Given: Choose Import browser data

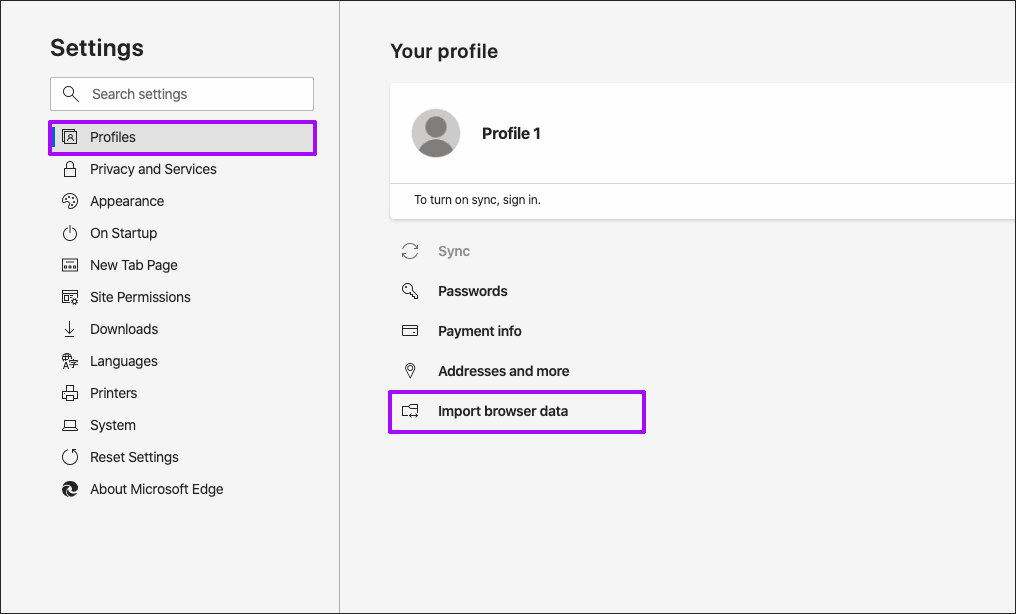Looking at the screenshot, I should coord(502,411).
